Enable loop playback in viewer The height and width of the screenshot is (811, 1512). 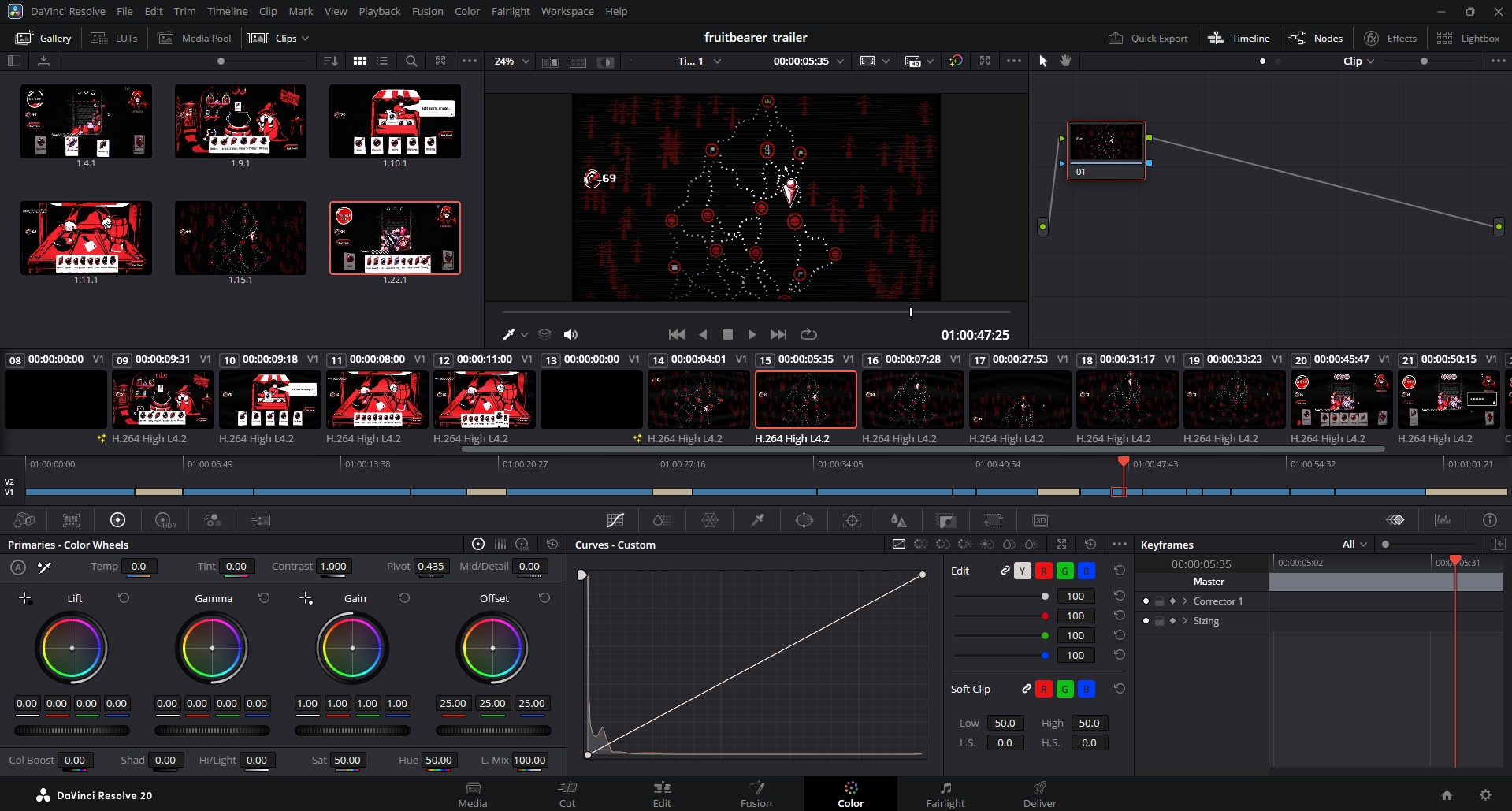tap(808, 335)
